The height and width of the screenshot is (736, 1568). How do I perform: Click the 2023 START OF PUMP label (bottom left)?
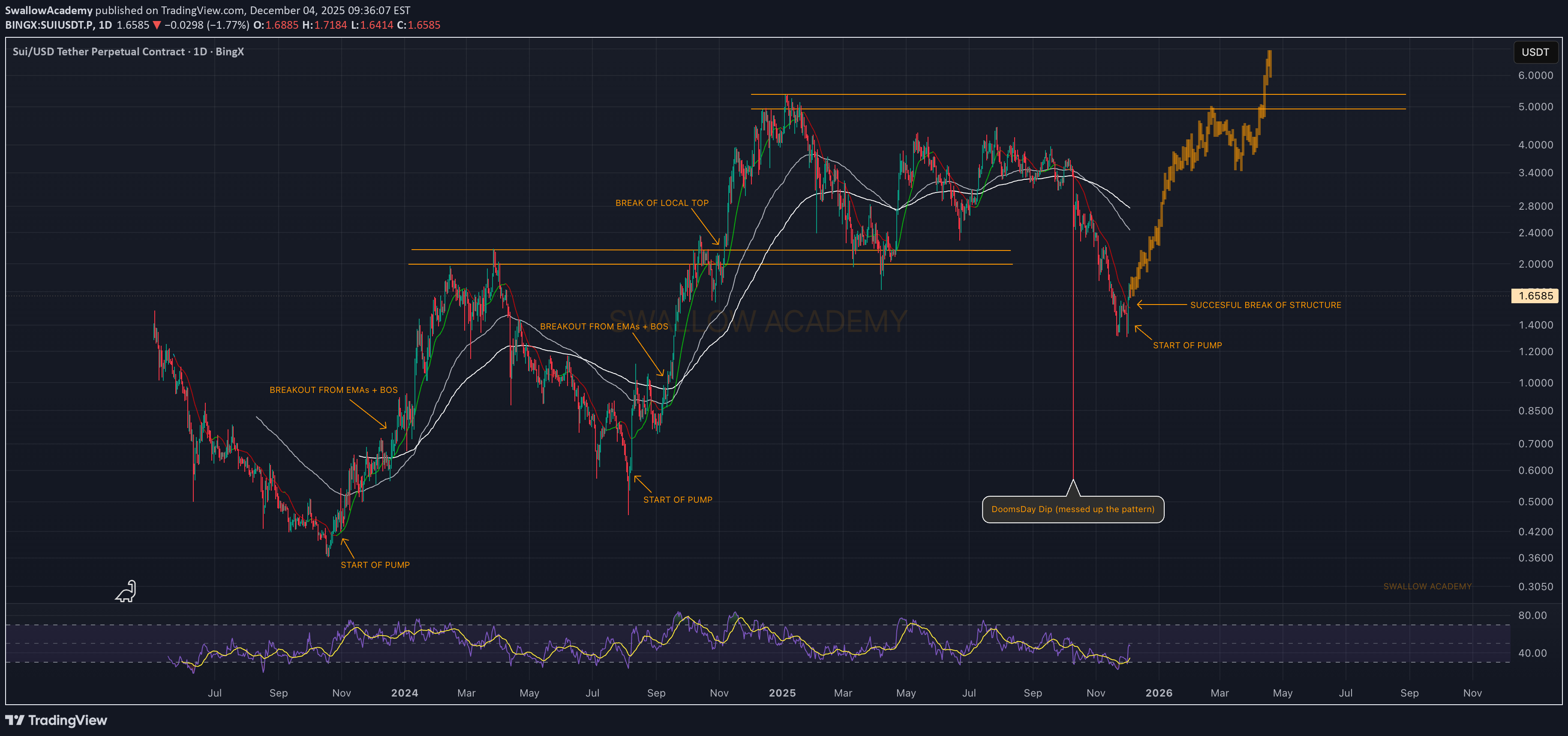point(375,565)
